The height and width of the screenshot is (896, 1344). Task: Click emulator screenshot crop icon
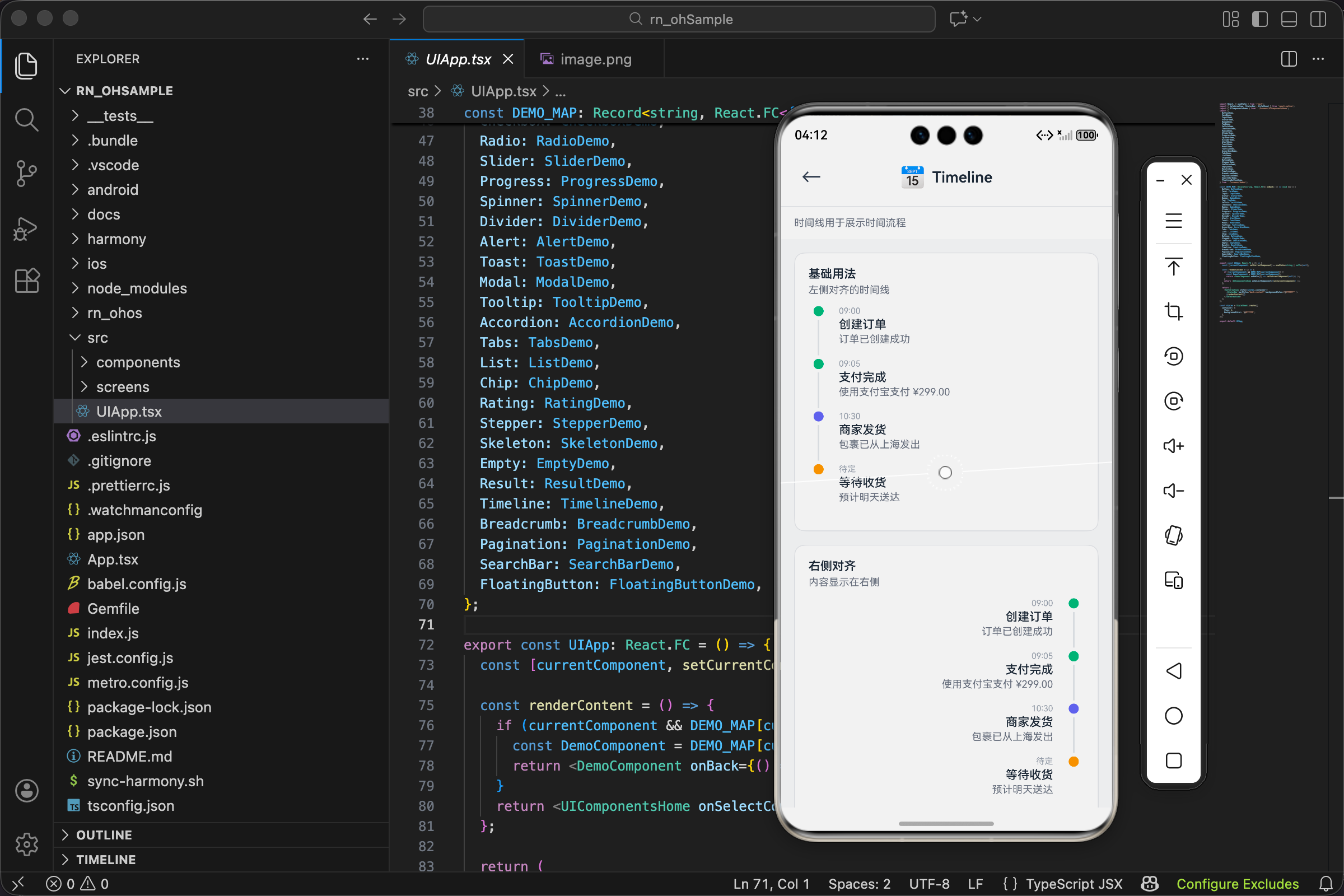coord(1173,311)
